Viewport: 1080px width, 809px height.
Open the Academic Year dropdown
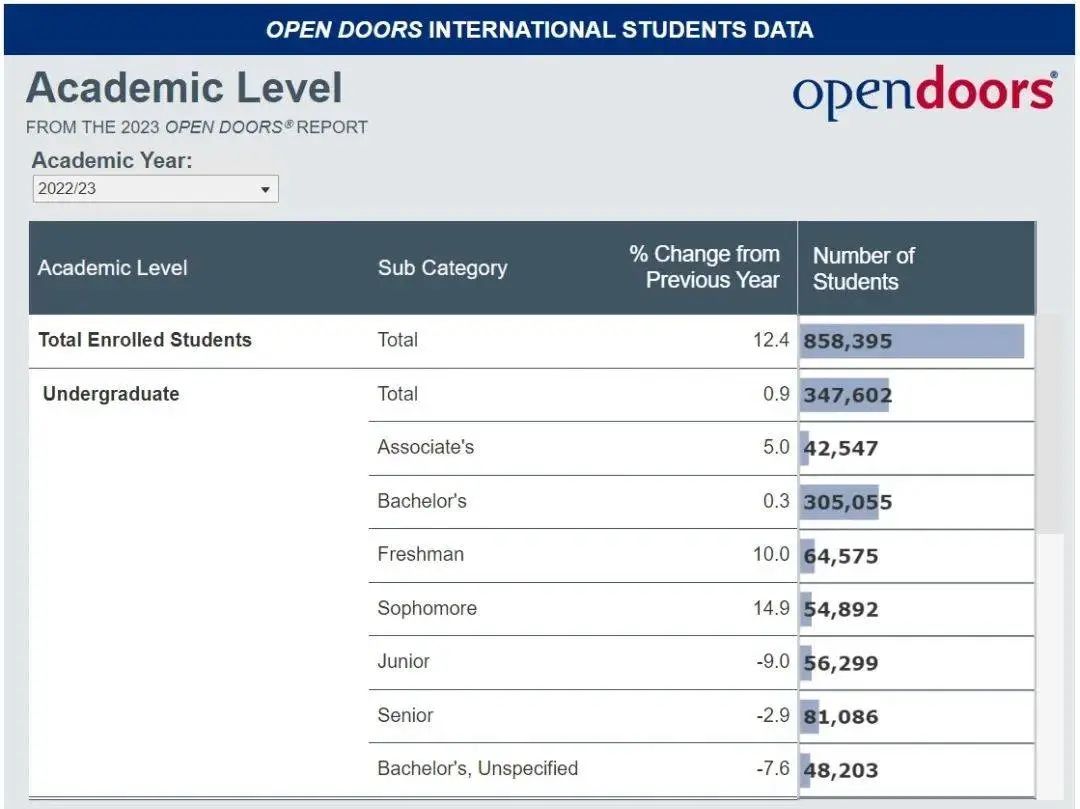coord(156,189)
